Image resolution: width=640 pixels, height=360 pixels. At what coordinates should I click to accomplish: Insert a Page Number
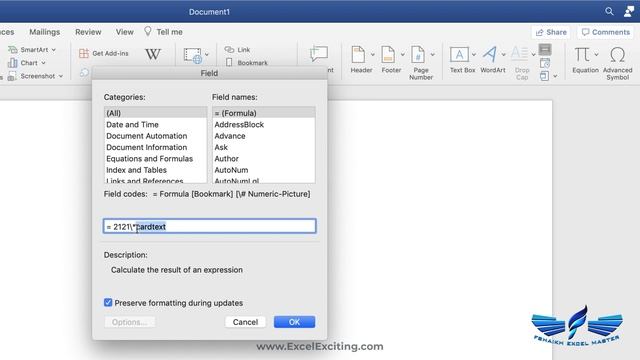[421, 63]
